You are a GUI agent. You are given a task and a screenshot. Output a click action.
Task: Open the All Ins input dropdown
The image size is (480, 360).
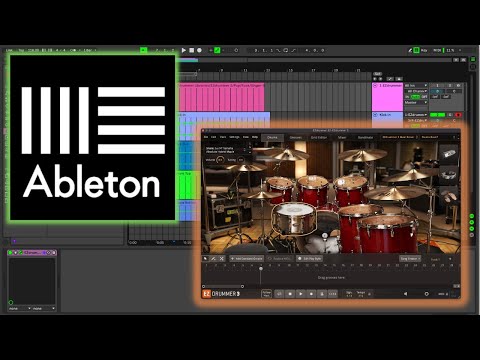pyautogui.click(x=416, y=86)
